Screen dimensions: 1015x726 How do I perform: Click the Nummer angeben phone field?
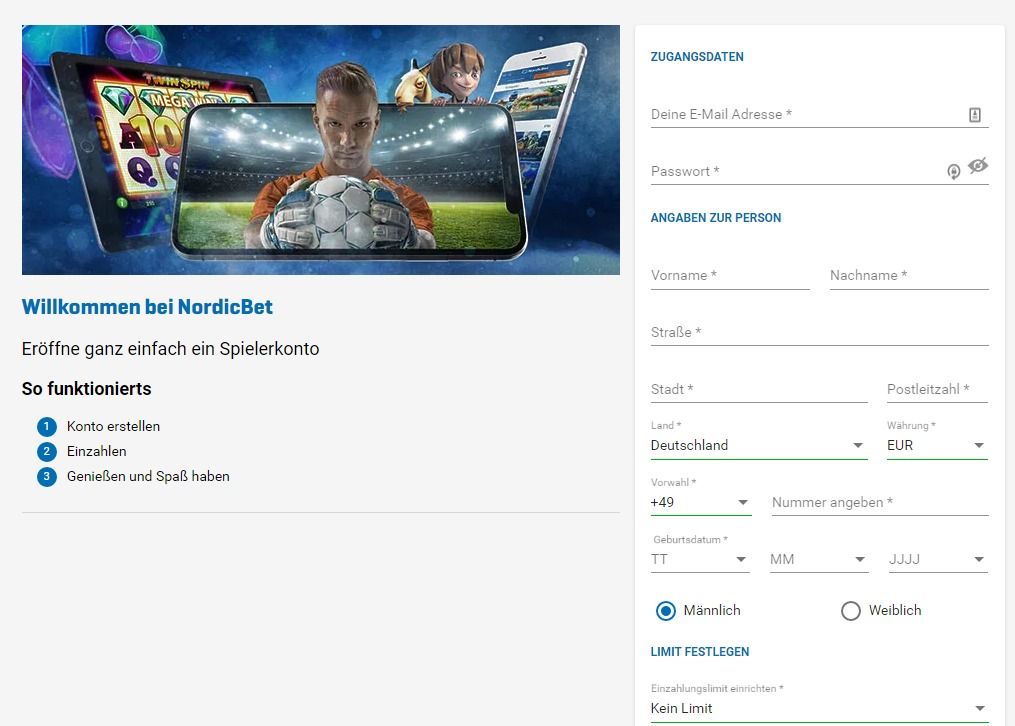[x=880, y=502]
